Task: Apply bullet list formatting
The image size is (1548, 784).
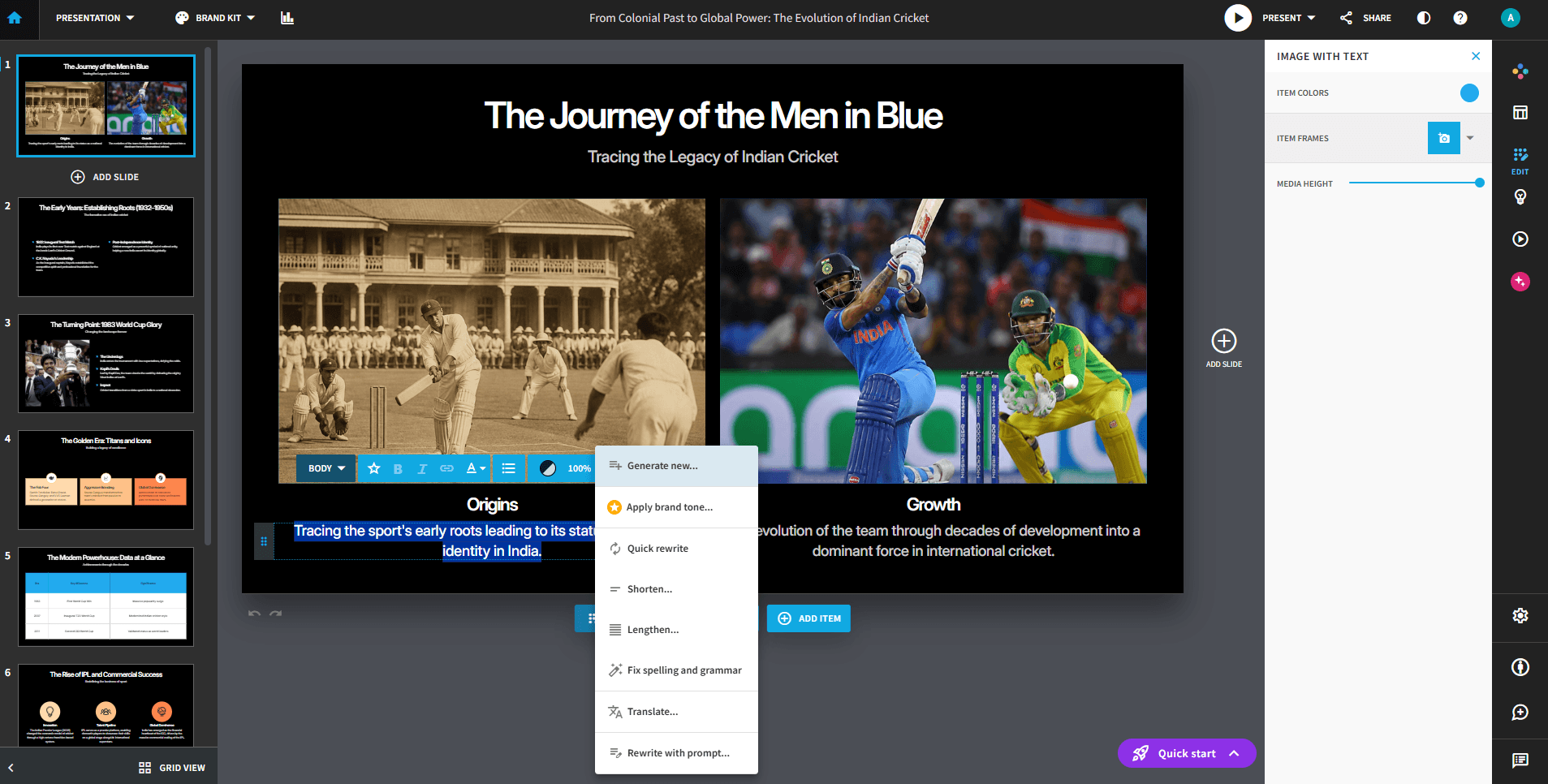Action: pyautogui.click(x=509, y=468)
